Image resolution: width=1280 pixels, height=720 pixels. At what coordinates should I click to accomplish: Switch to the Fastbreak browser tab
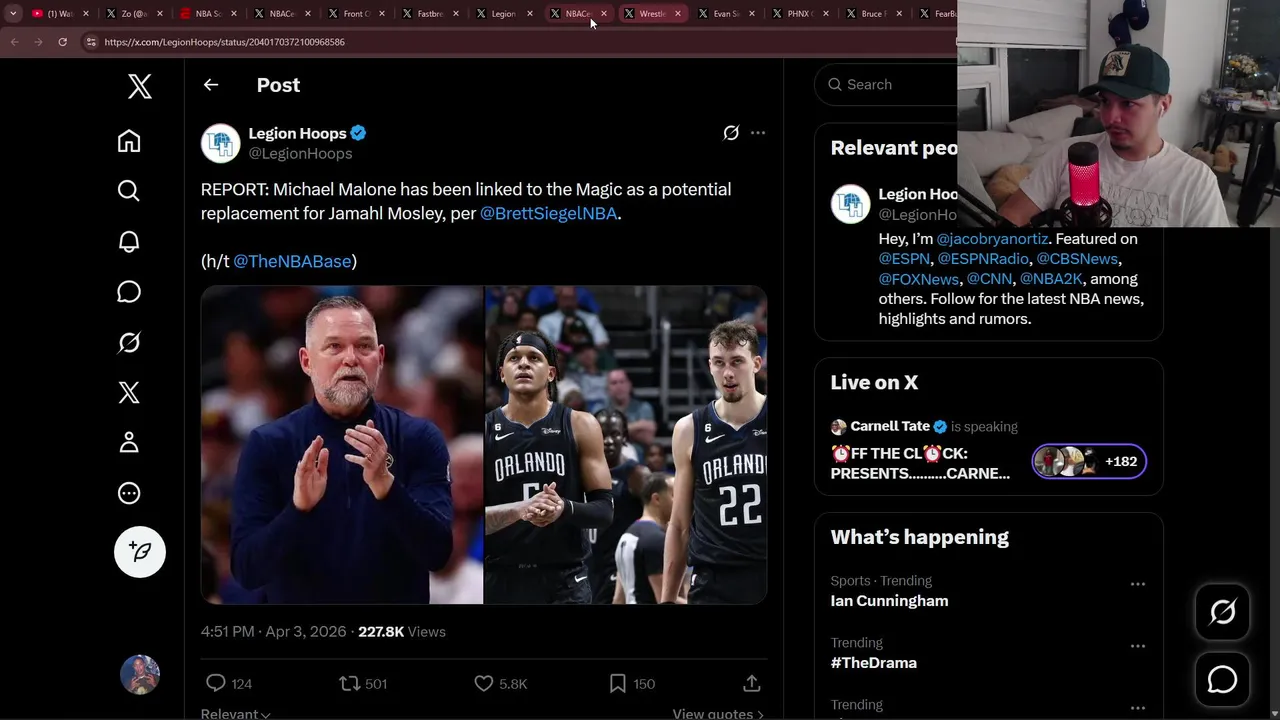(430, 14)
